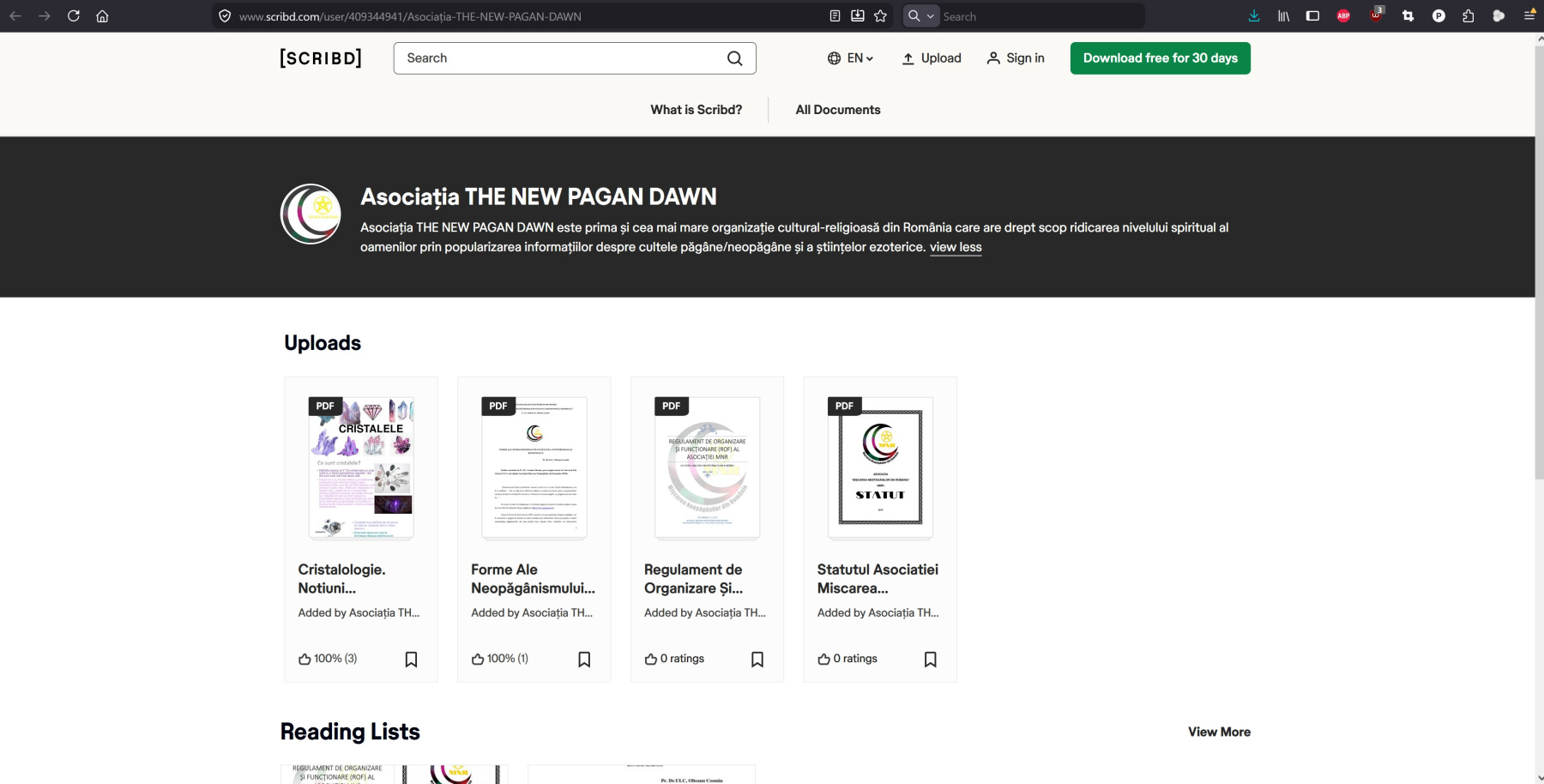Toggle save bookmark on Cristalologie document
This screenshot has width=1544, height=784.
coord(411,659)
